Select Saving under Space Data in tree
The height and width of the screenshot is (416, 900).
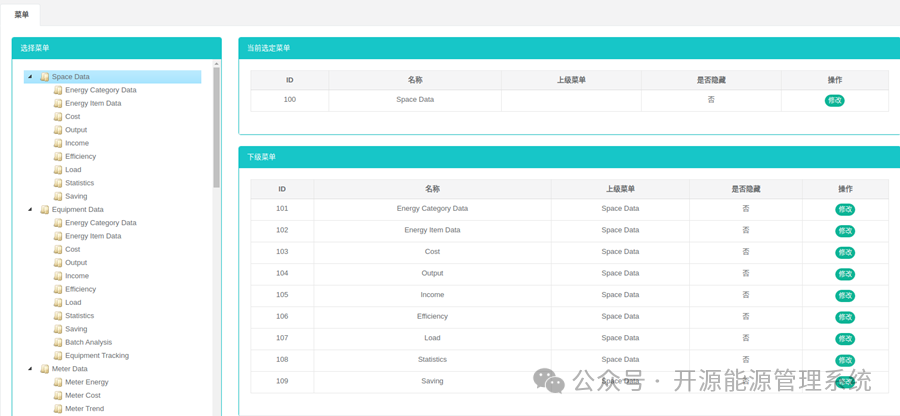click(76, 196)
